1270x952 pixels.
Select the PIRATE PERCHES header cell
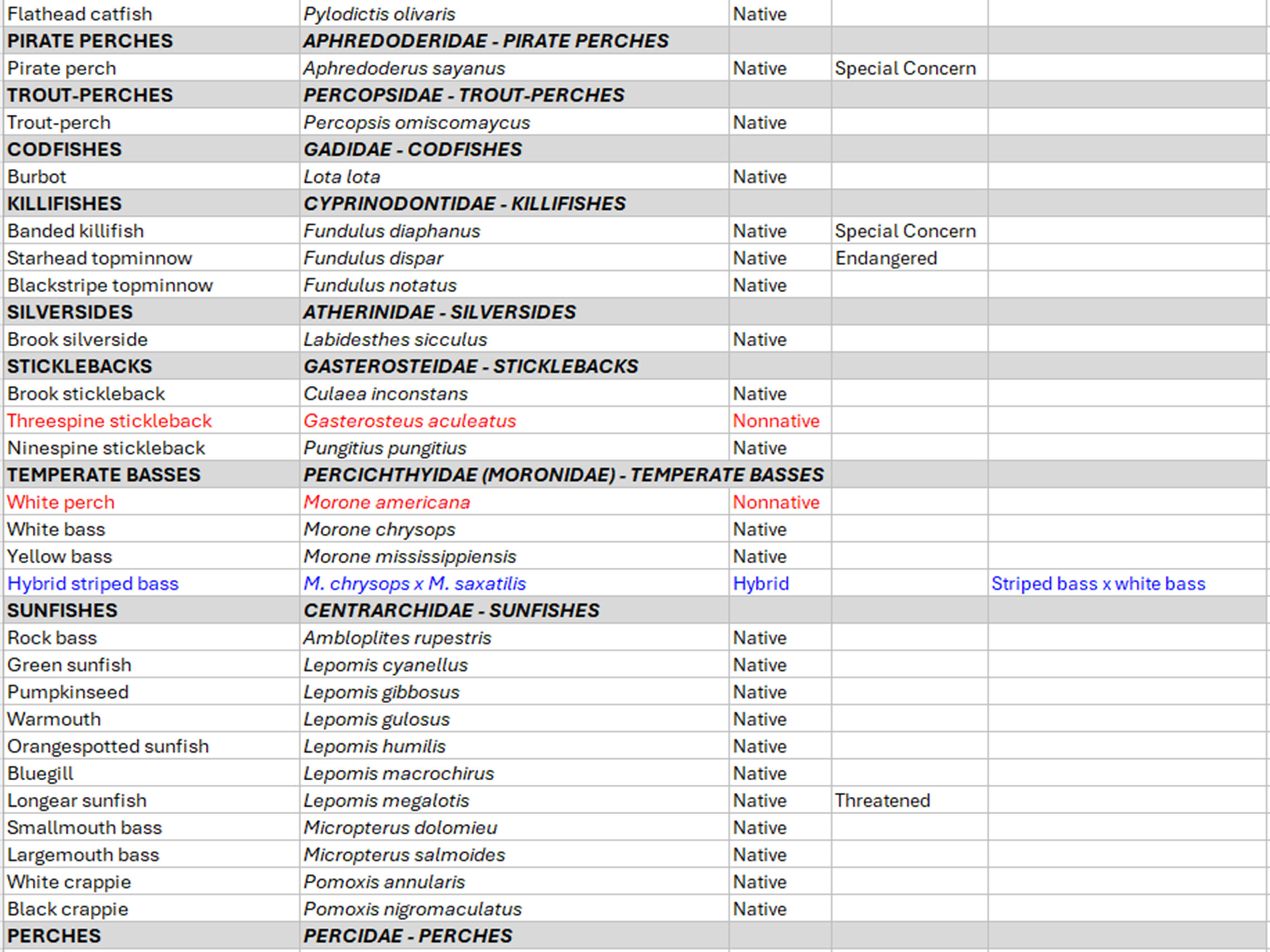pyautogui.click(x=90, y=41)
